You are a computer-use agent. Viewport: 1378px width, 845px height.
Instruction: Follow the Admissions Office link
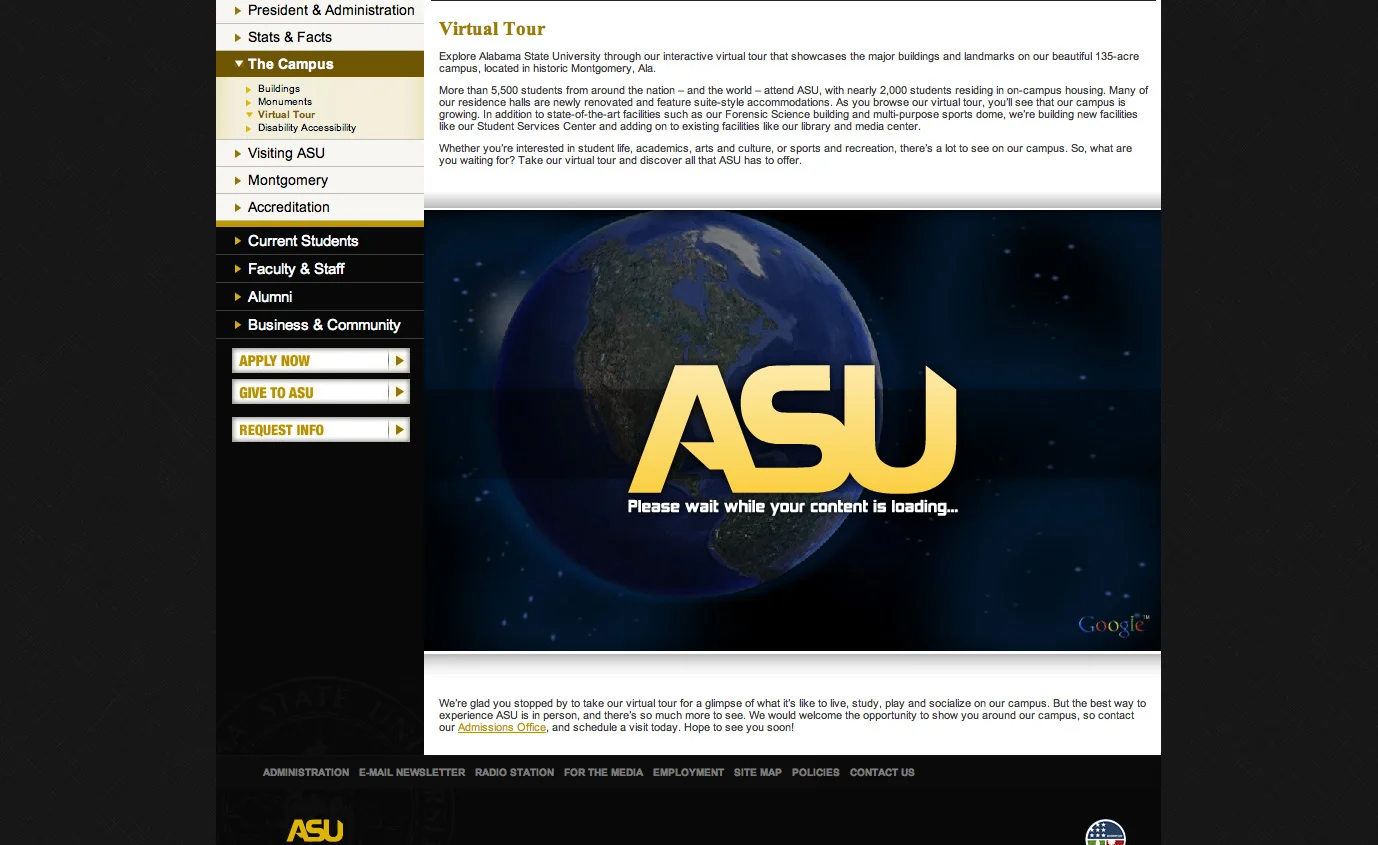502,728
